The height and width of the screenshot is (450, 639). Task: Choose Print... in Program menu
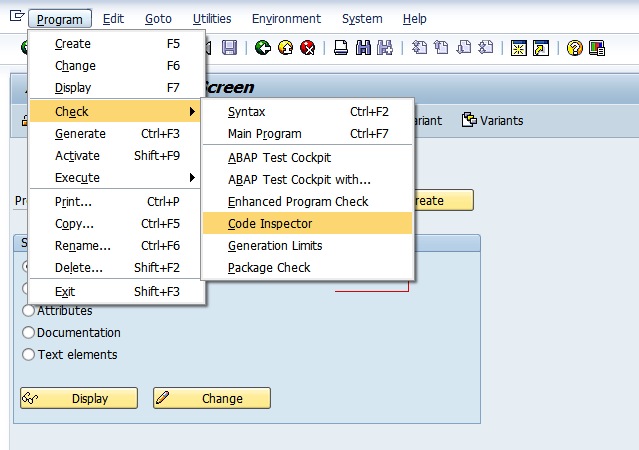pos(116,202)
